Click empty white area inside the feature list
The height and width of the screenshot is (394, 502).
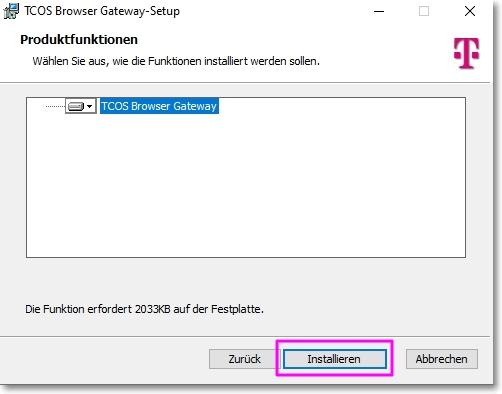coord(246,187)
